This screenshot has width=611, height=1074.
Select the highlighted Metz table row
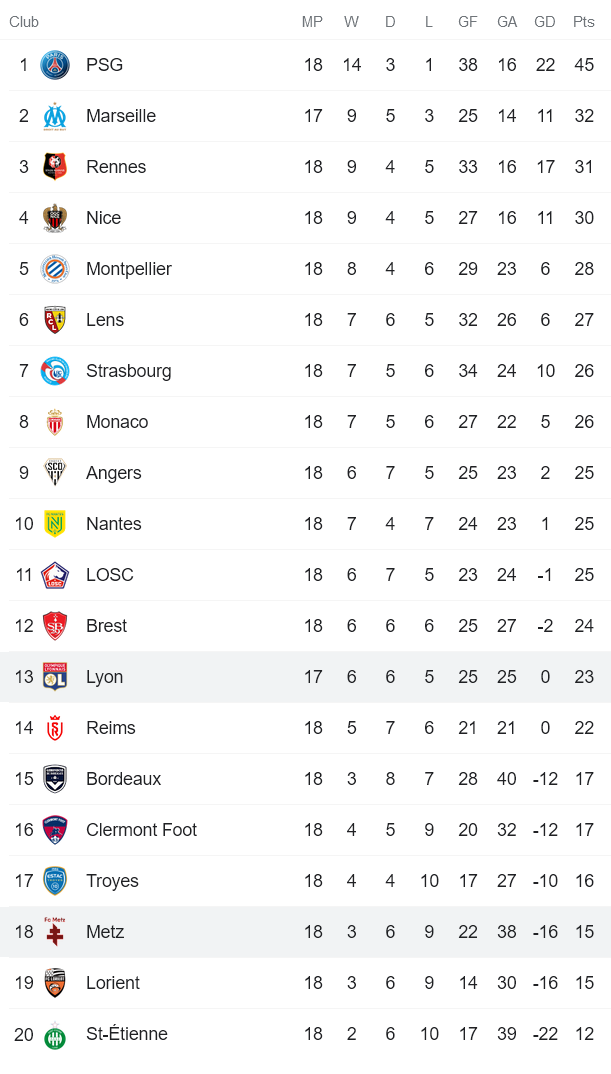point(305,932)
